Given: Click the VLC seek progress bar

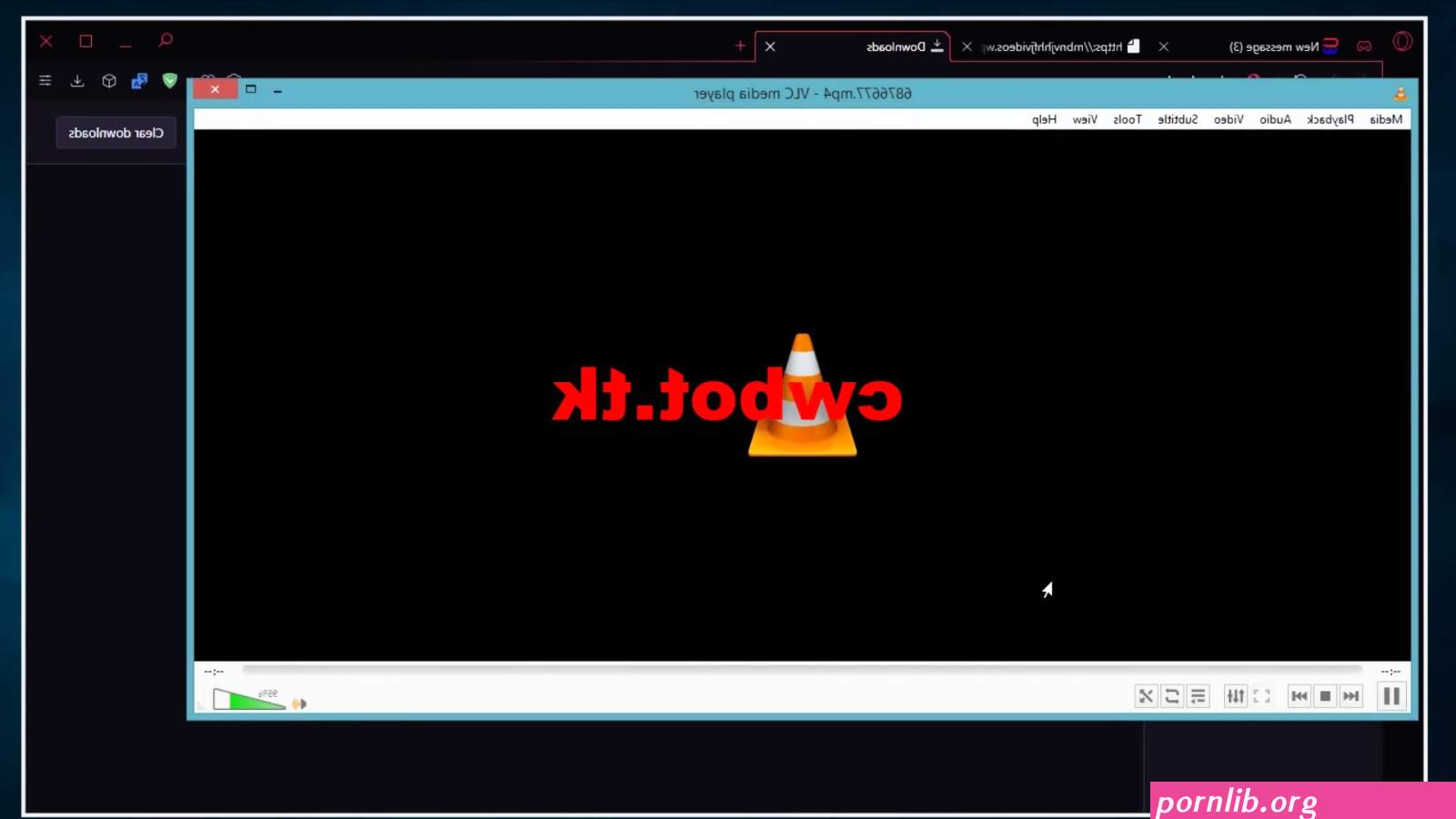Looking at the screenshot, I should tap(802, 671).
